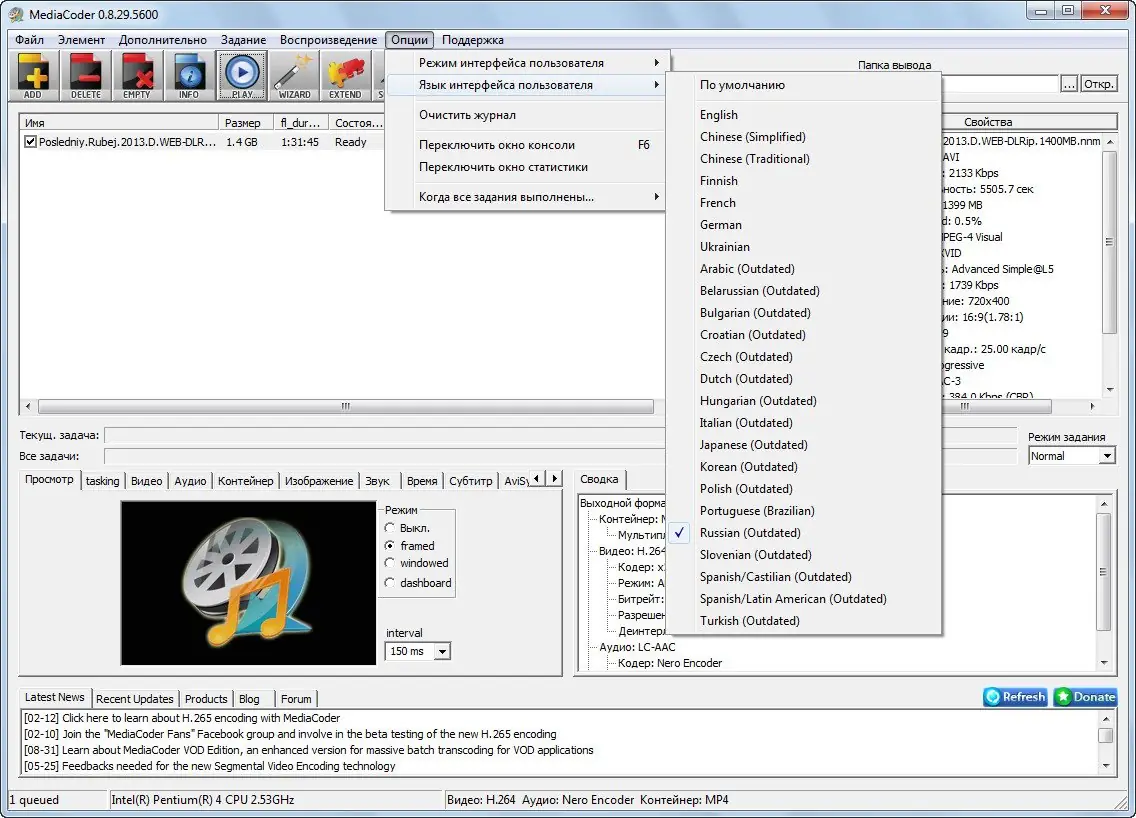Select Portuguese (Brazilian) language
Screen dimensions: 1136x818
[x=803, y=511]
